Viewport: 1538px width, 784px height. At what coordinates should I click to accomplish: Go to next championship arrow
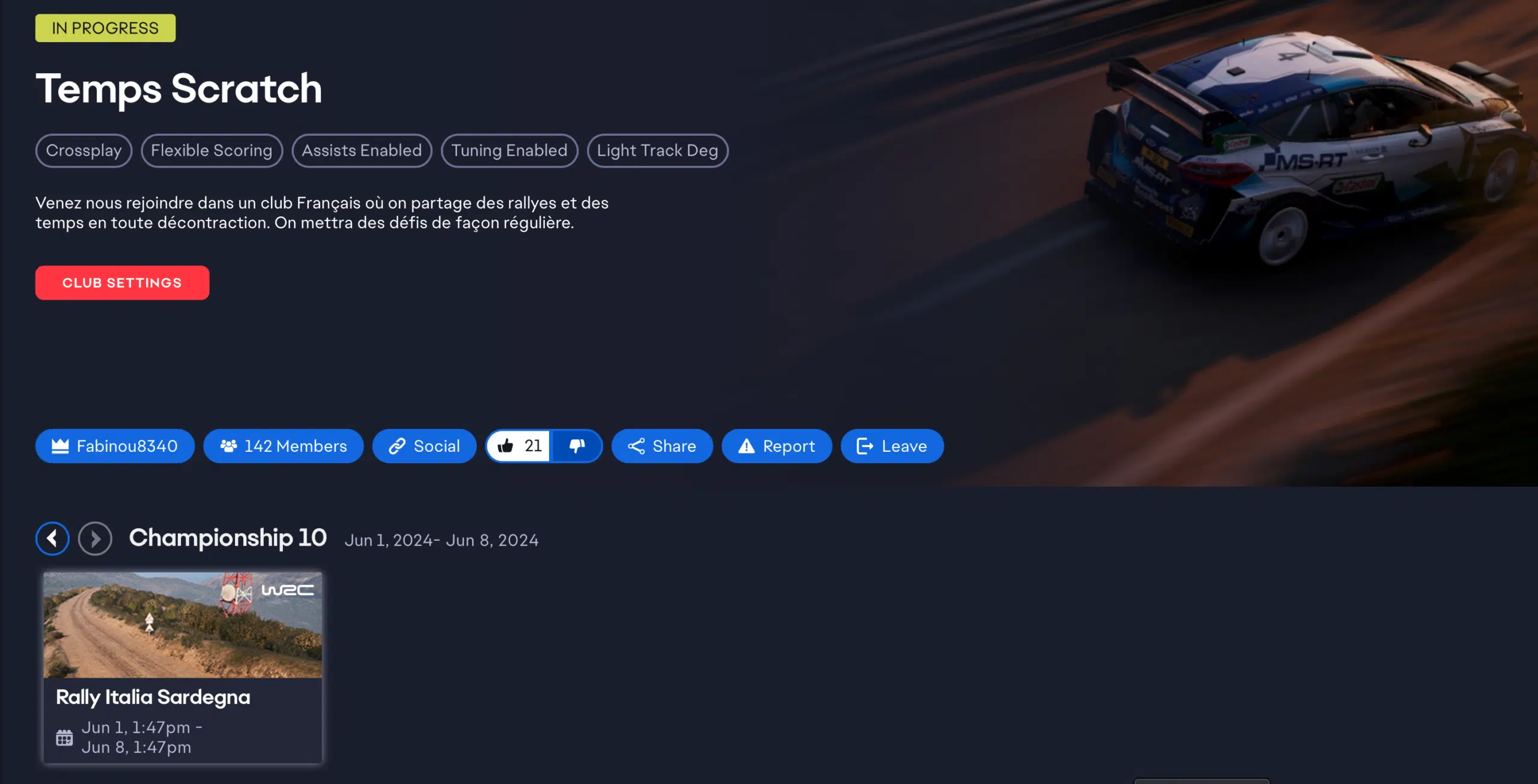(95, 538)
